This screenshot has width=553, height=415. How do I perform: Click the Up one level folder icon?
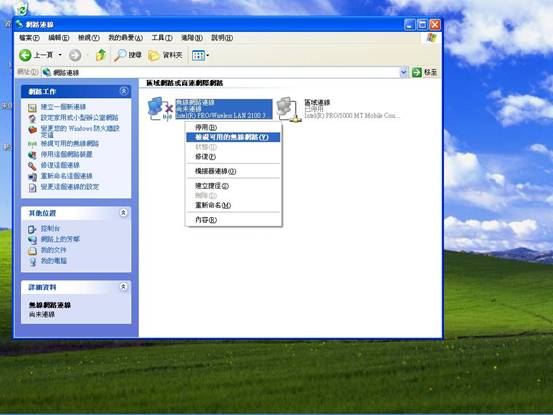tap(101, 55)
